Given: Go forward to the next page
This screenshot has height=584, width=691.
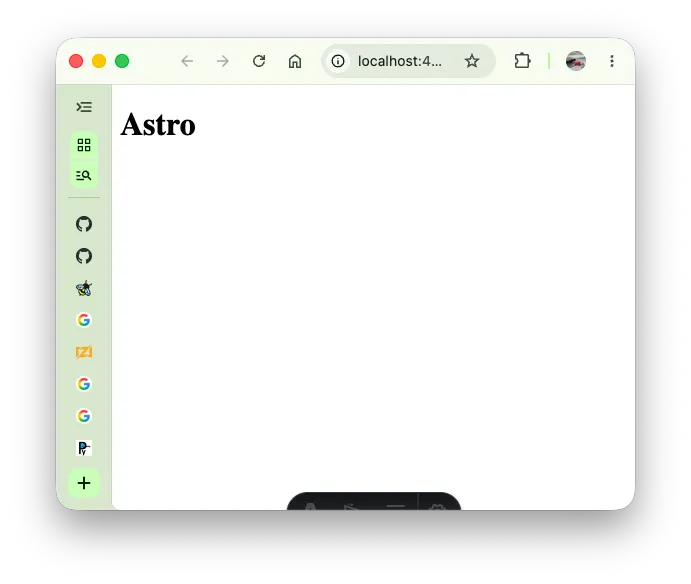Looking at the screenshot, I should [223, 61].
